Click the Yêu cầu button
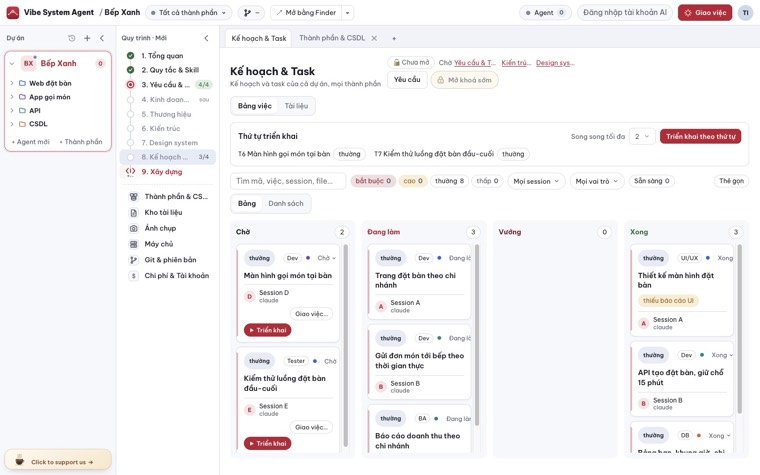 [x=407, y=79]
